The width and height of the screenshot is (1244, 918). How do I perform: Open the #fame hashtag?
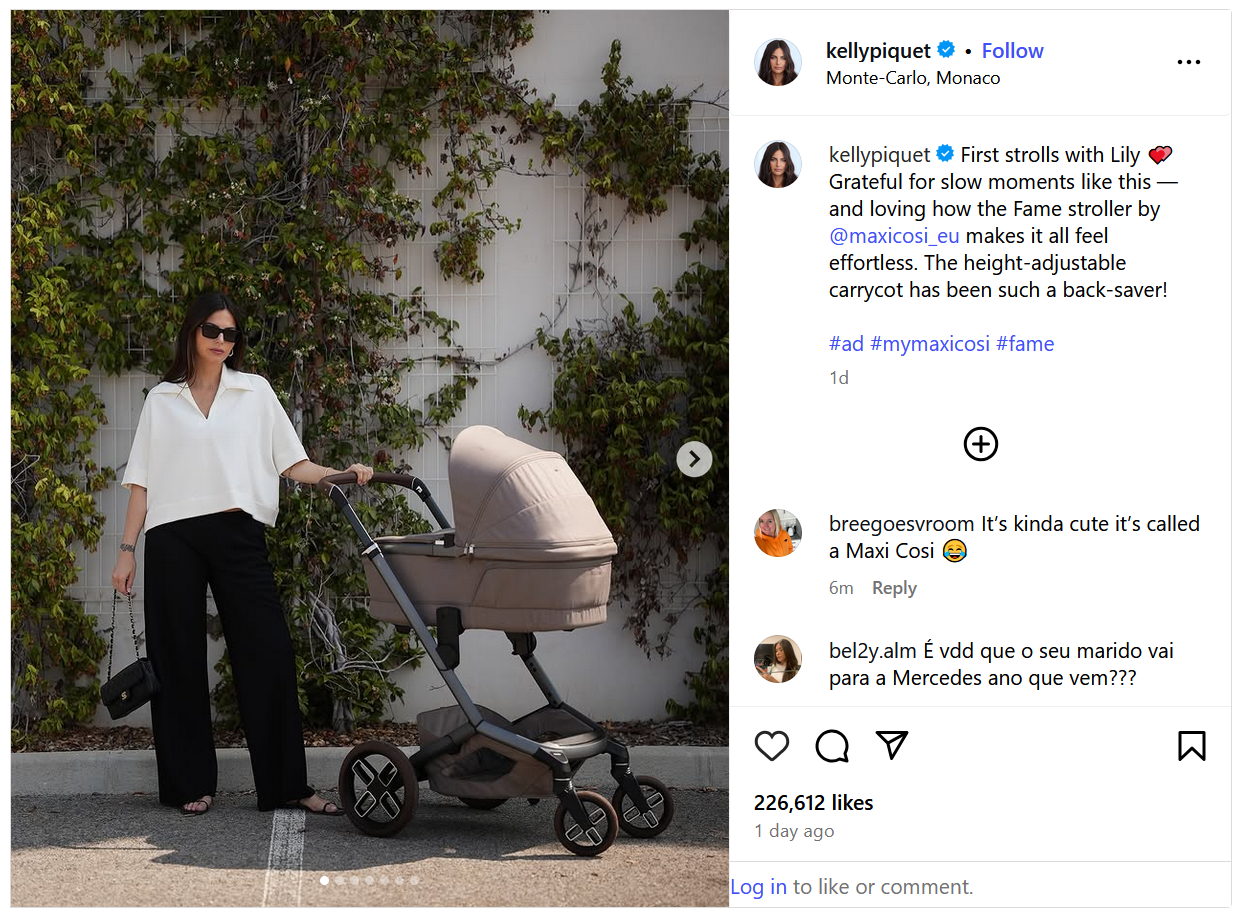[1025, 344]
